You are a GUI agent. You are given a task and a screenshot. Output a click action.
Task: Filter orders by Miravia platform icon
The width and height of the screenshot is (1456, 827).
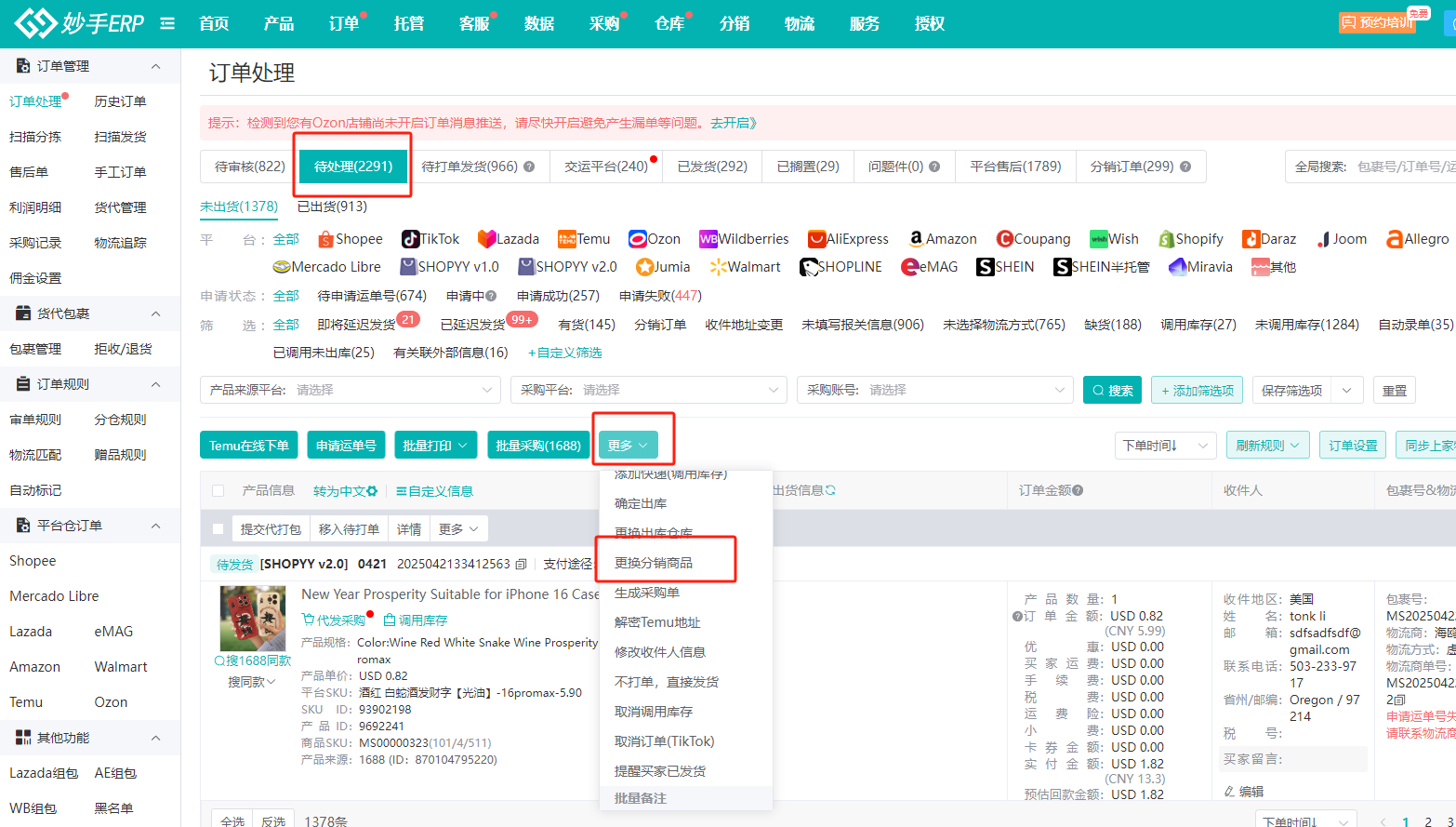(x=1177, y=267)
